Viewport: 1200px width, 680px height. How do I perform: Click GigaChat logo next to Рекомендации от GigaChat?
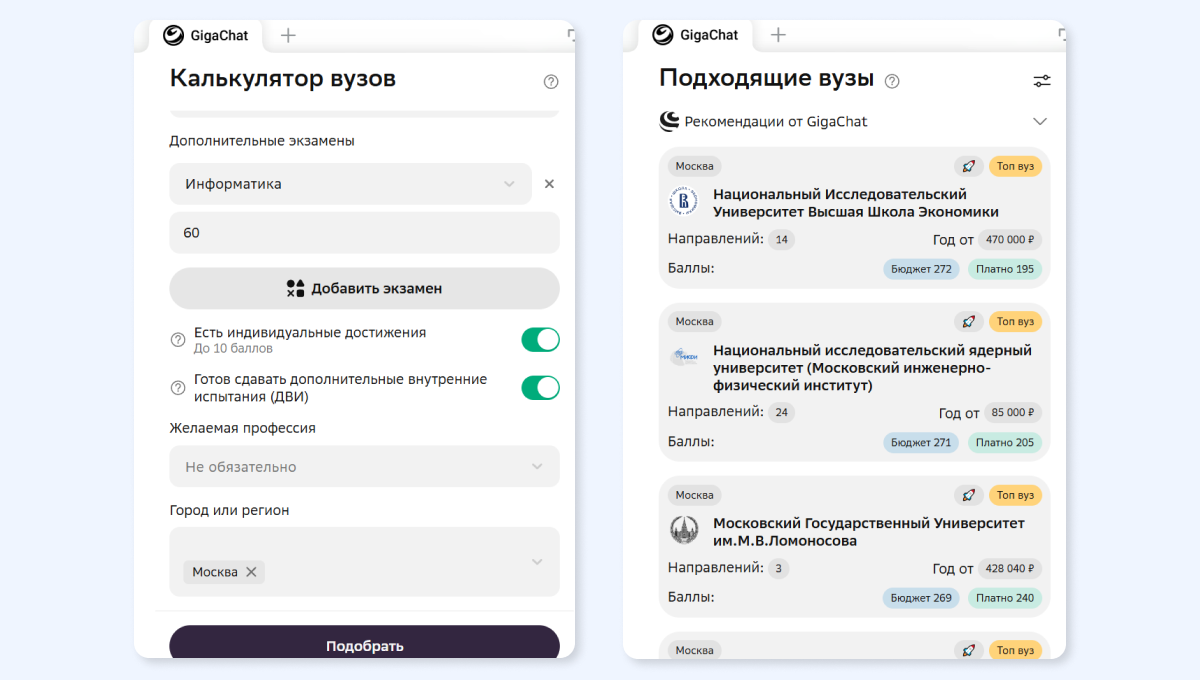pos(670,121)
